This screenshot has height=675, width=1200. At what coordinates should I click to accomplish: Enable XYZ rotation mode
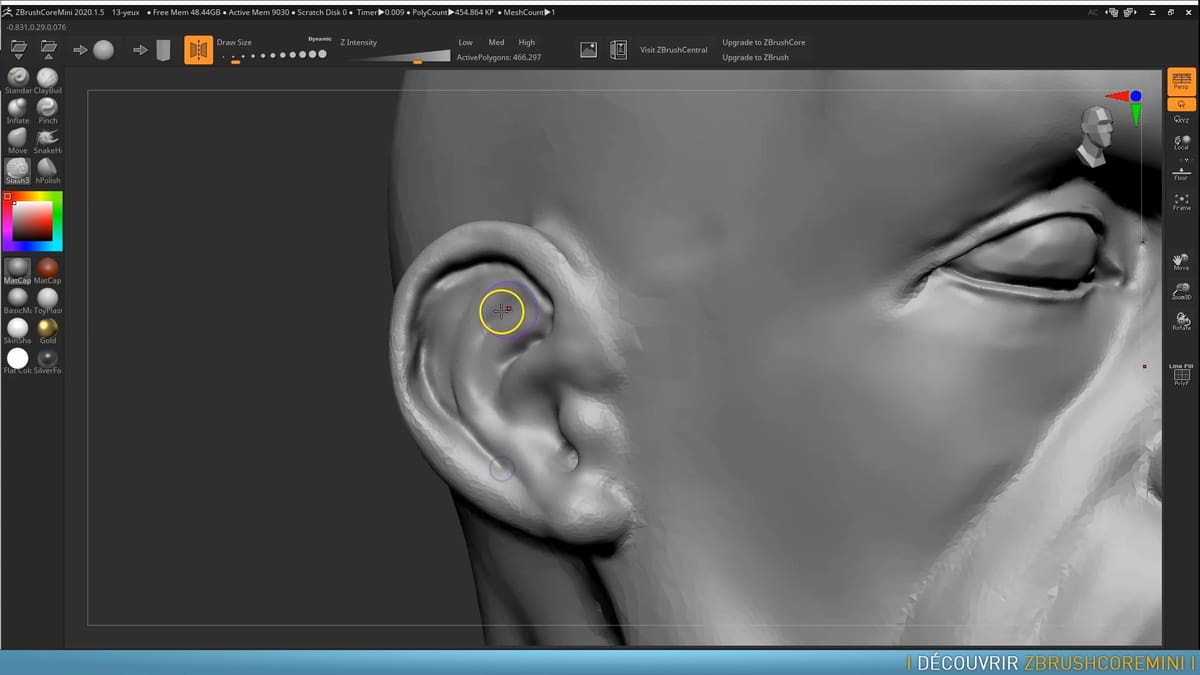click(1181, 118)
